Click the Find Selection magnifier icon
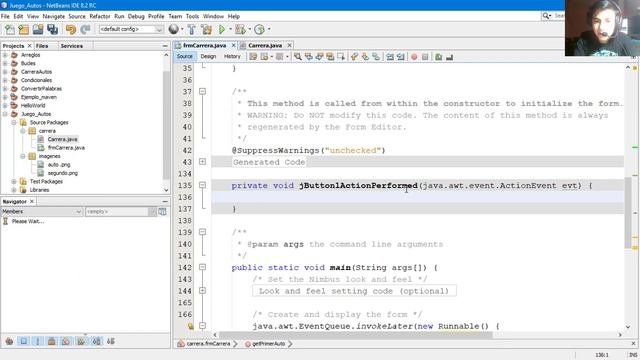Screen dimensions: 640x360 pyautogui.click(x=298, y=57)
